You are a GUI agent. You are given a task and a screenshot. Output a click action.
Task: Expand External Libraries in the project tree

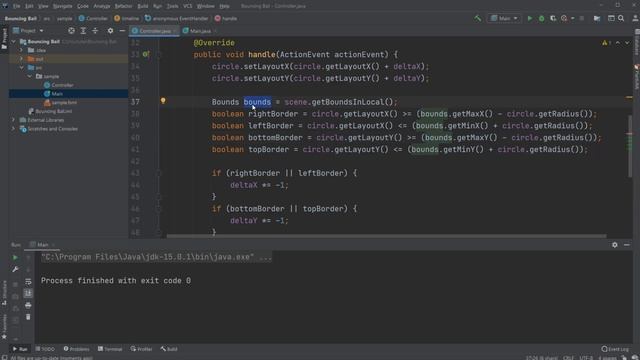(13, 120)
